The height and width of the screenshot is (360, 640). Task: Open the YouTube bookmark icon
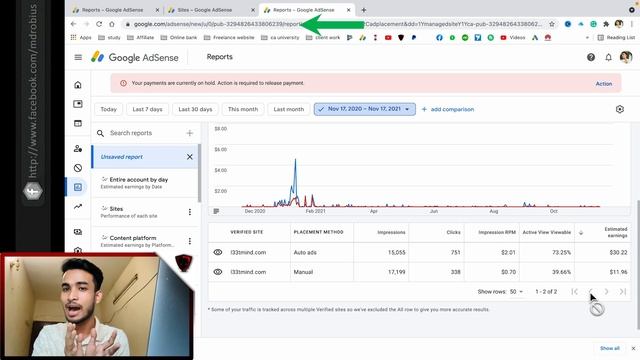pos(388,38)
